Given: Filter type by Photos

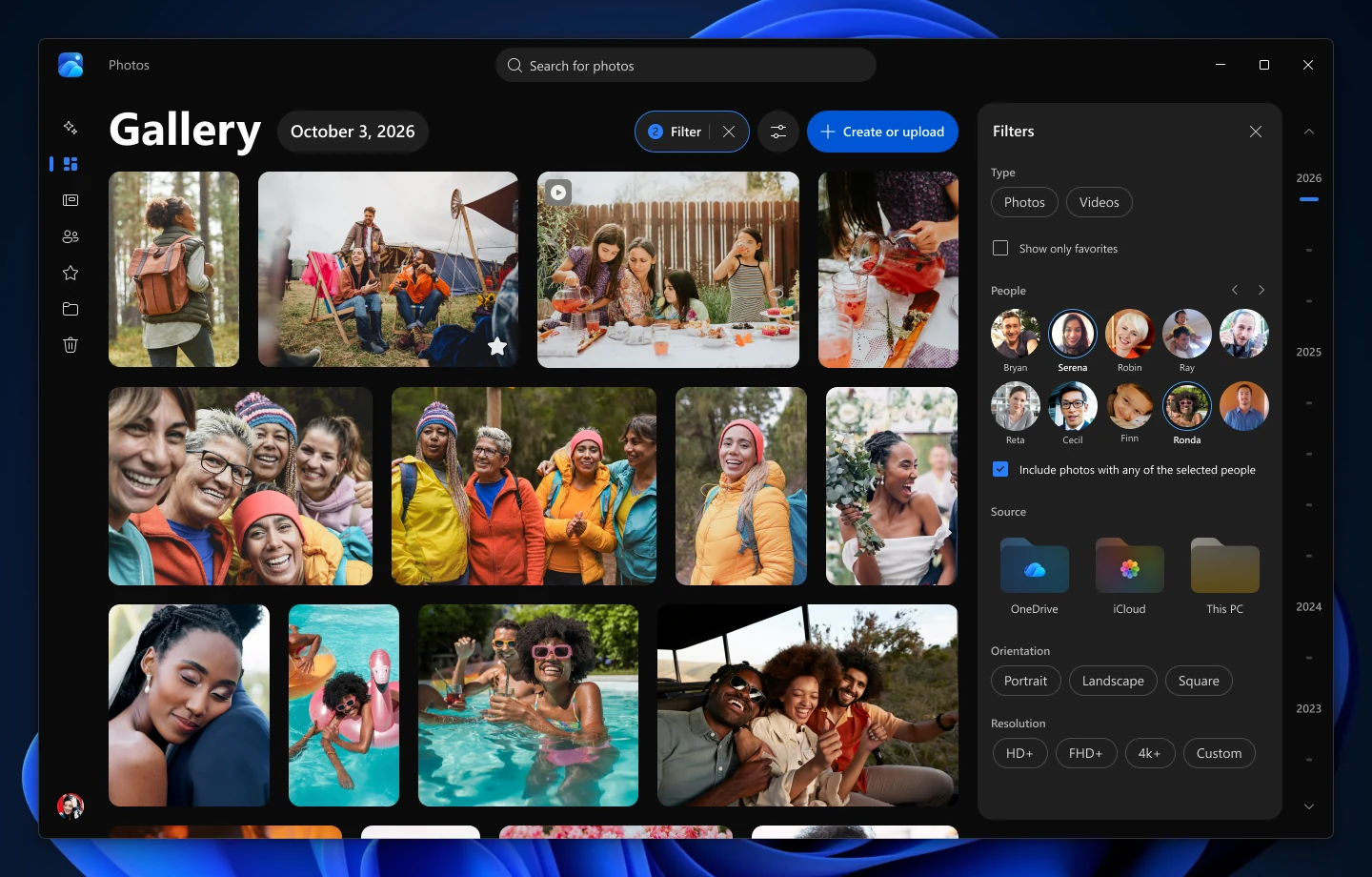Looking at the screenshot, I should pos(1024,202).
